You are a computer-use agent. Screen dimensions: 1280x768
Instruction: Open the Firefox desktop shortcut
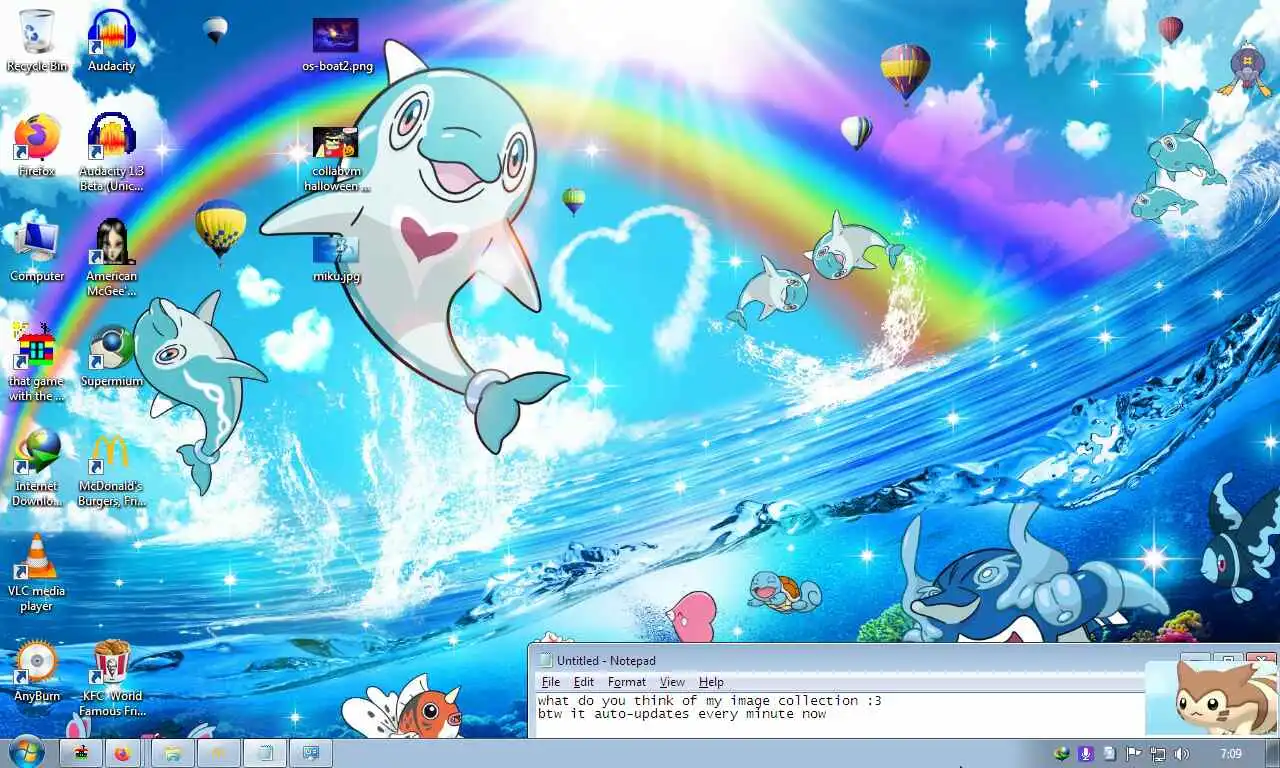37,146
